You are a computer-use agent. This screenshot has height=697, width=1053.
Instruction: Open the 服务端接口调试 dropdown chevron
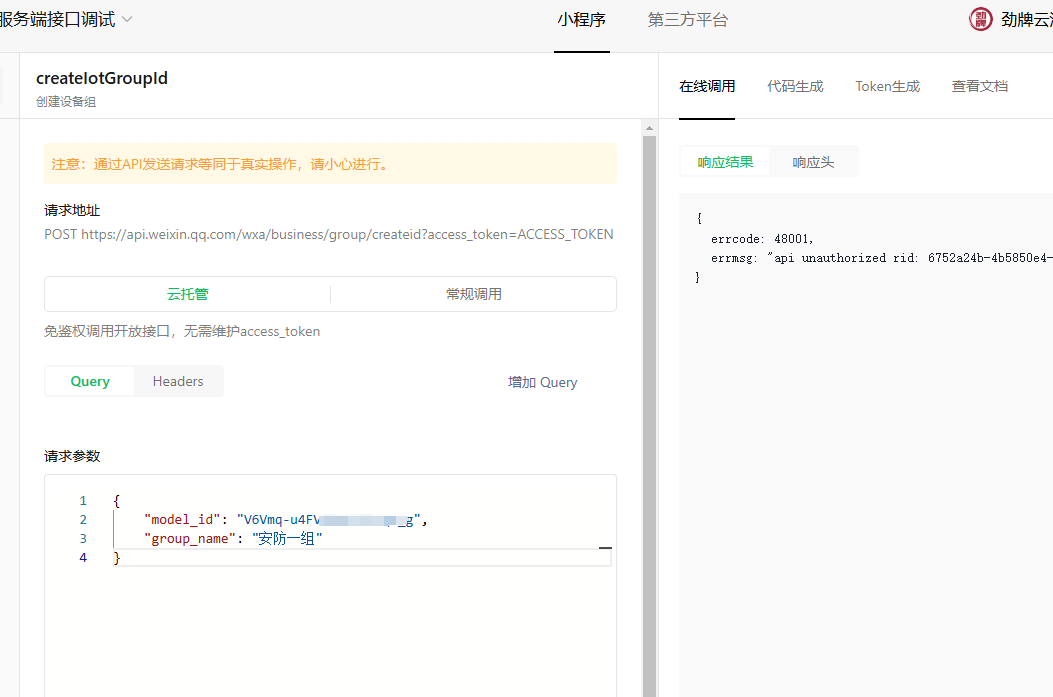[127, 19]
